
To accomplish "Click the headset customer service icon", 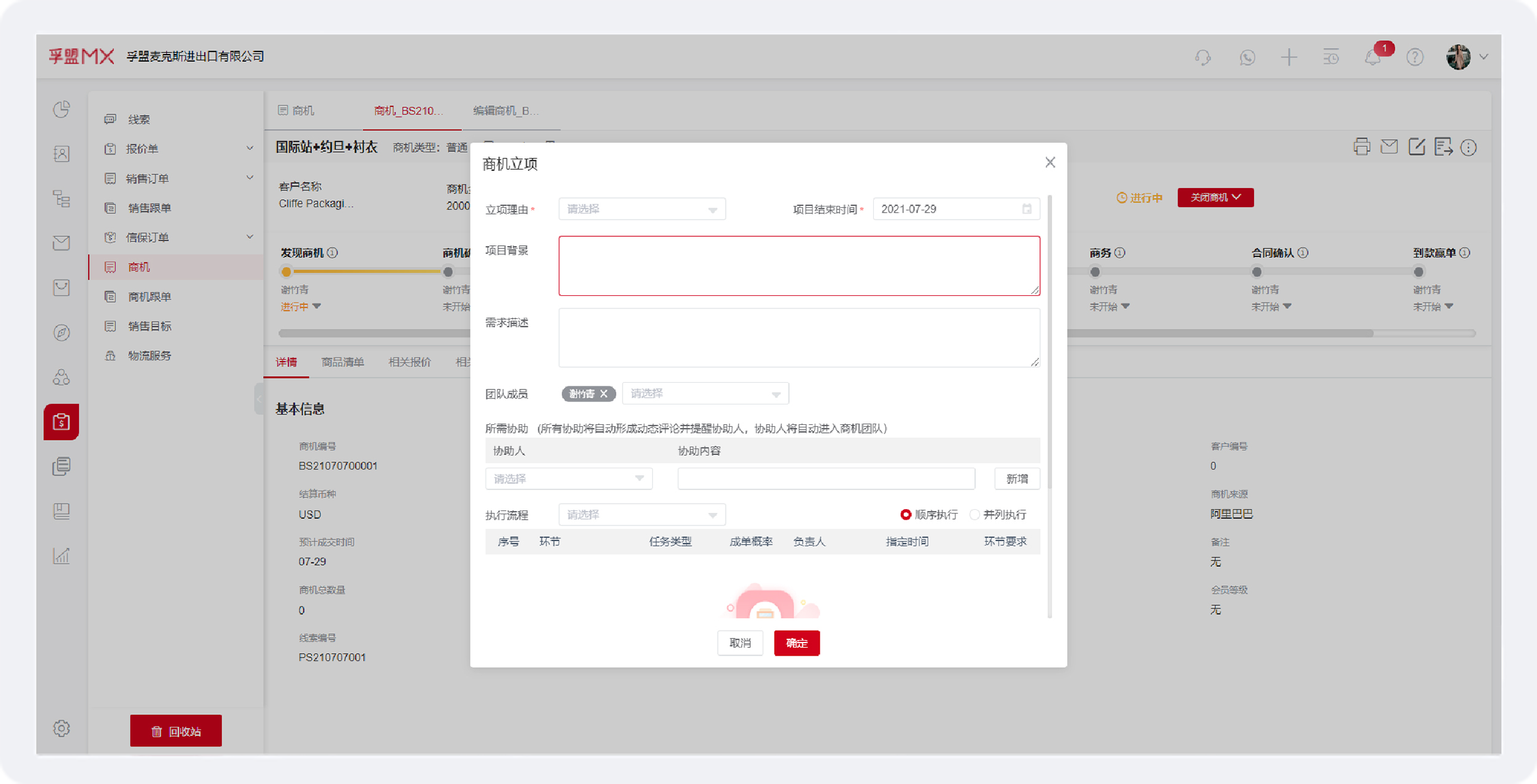I will pyautogui.click(x=1202, y=57).
